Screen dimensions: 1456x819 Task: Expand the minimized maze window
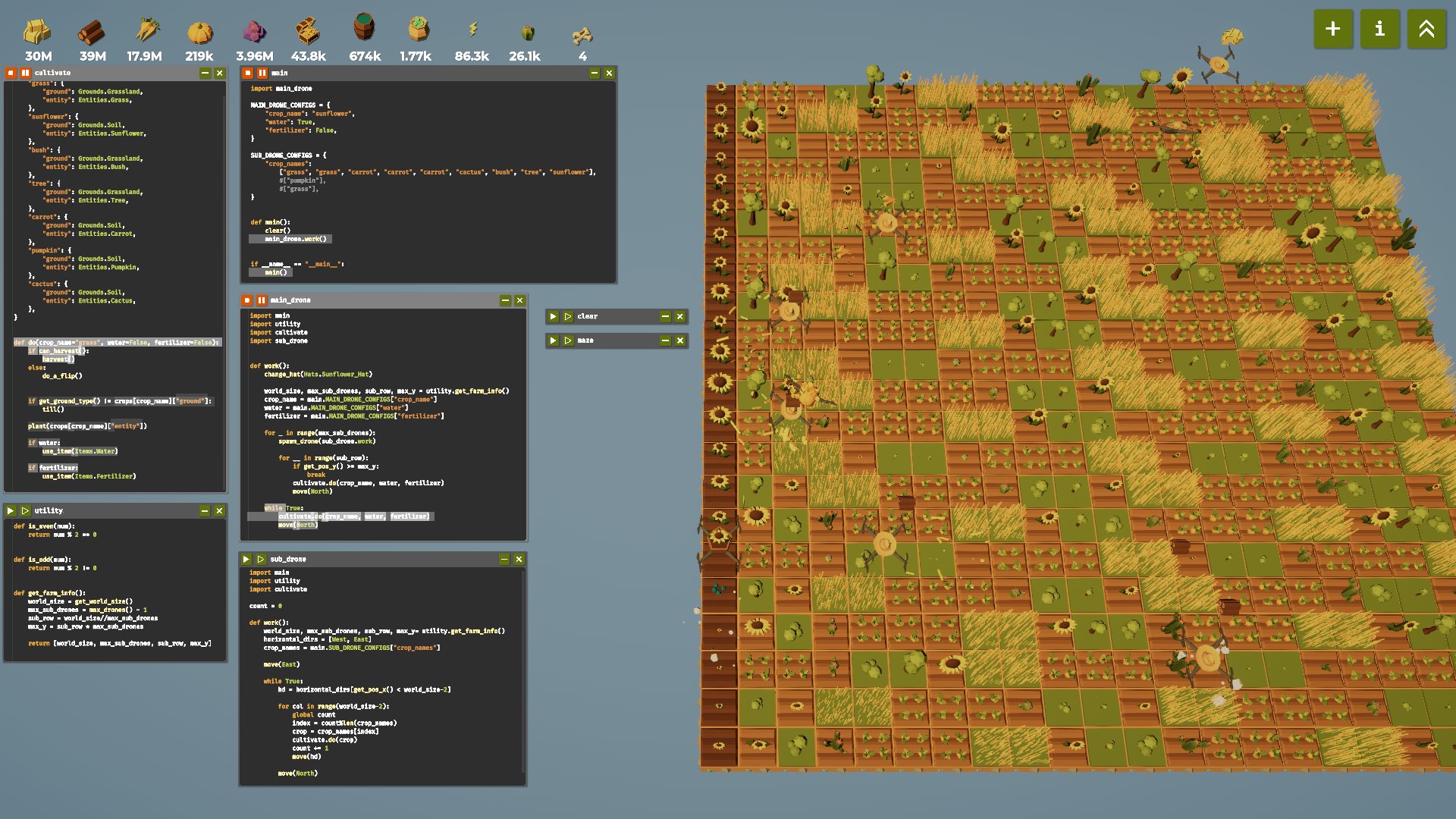(665, 340)
